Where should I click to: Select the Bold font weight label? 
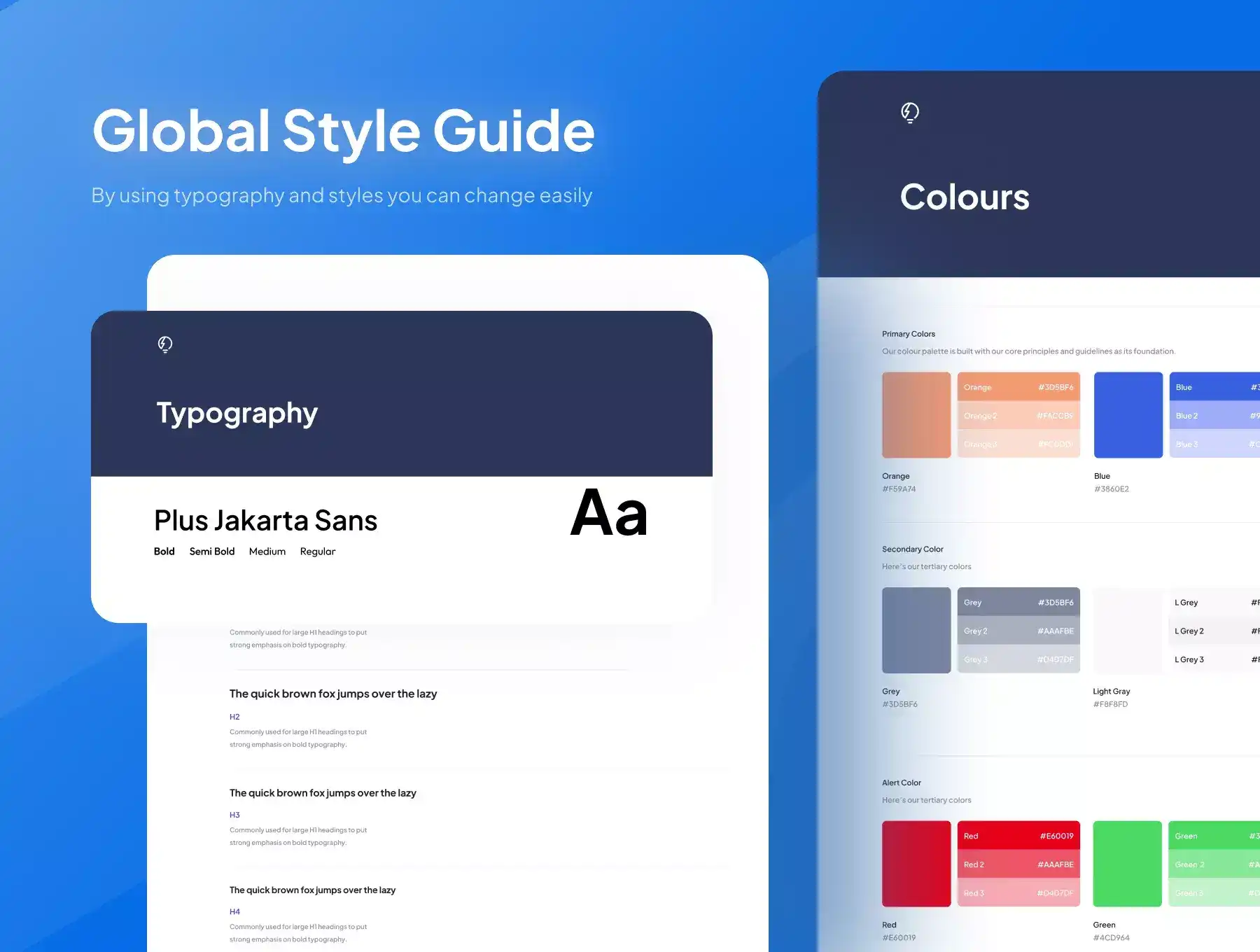tap(164, 552)
